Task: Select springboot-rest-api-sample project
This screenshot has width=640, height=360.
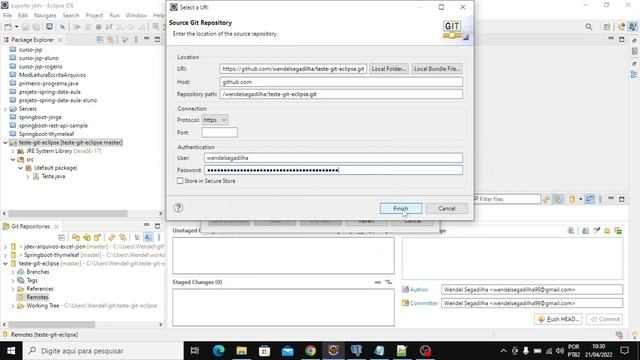Action: point(53,125)
